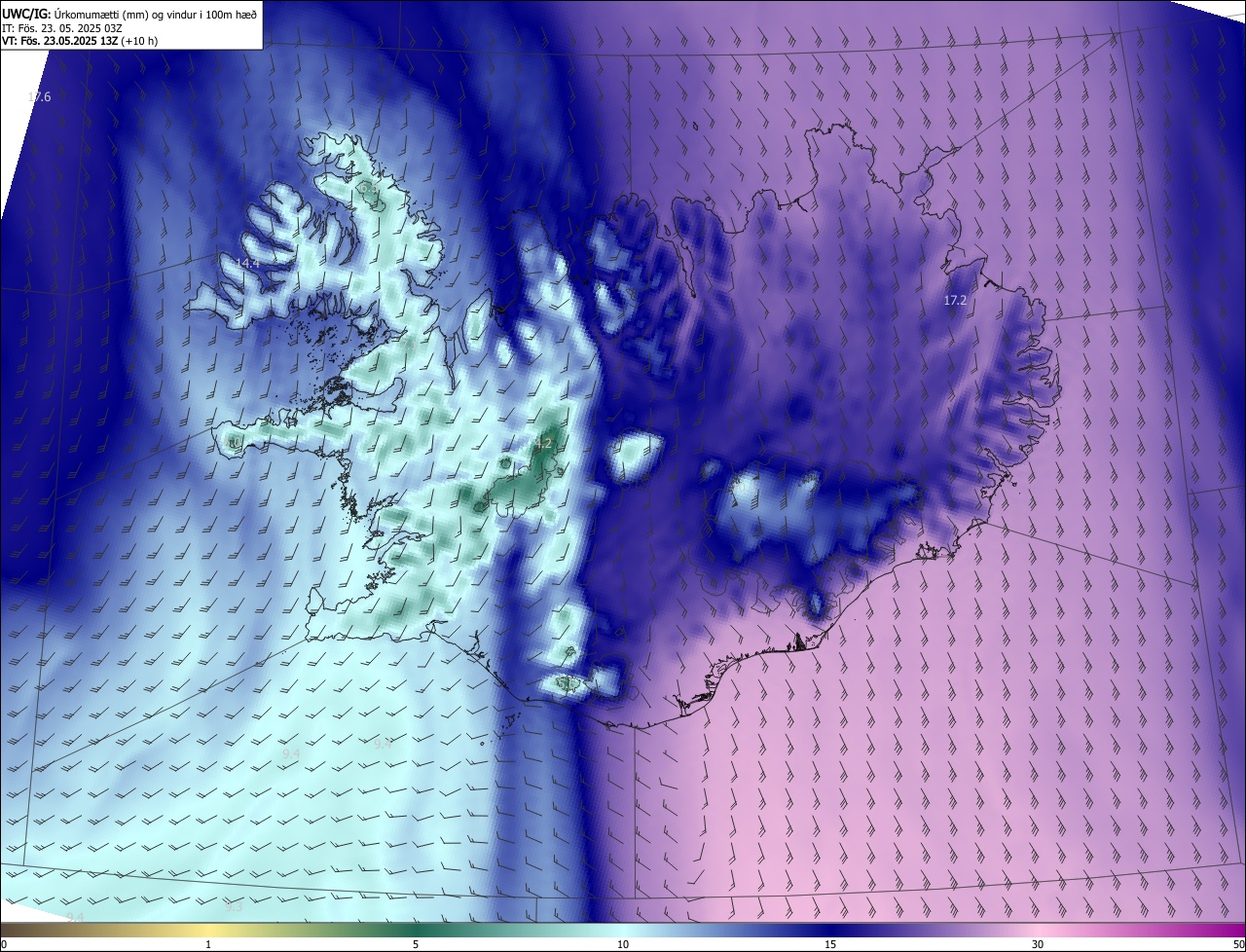Click the '0' tick on the color scale

coord(3,944)
